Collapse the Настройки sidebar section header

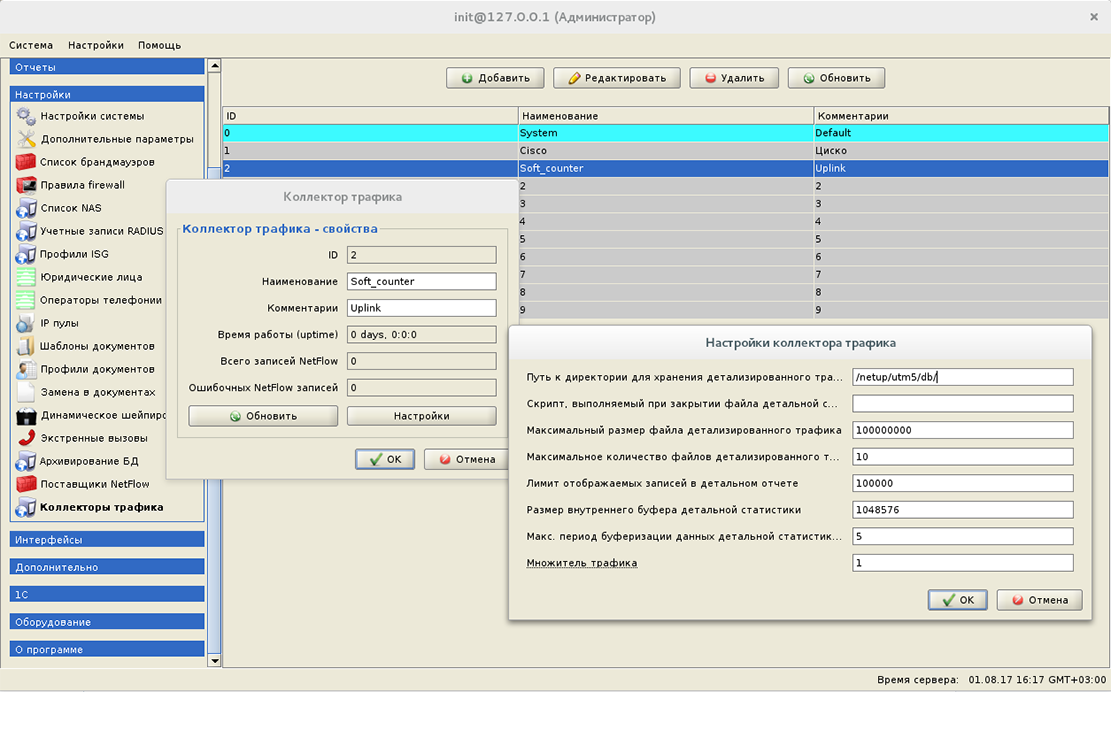click(x=107, y=94)
